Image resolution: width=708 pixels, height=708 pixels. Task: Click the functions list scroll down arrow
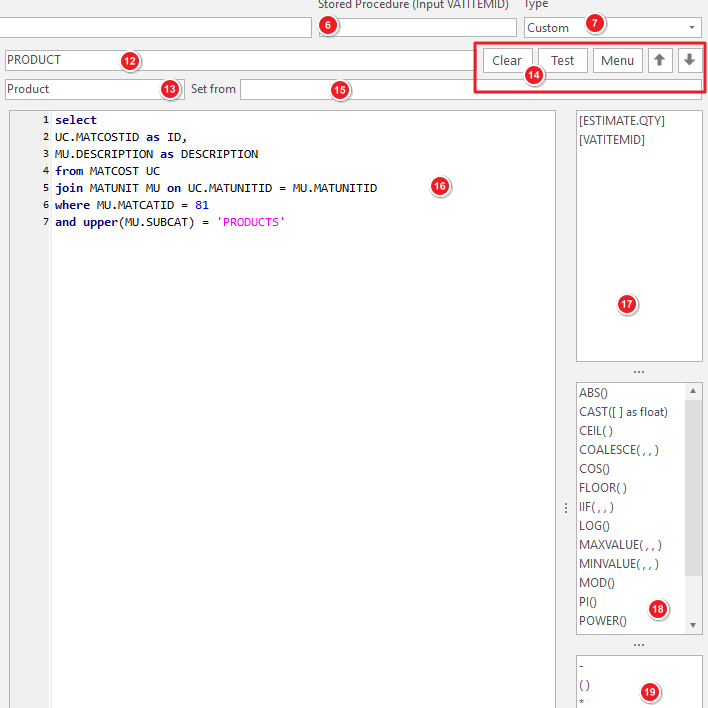pos(693,625)
